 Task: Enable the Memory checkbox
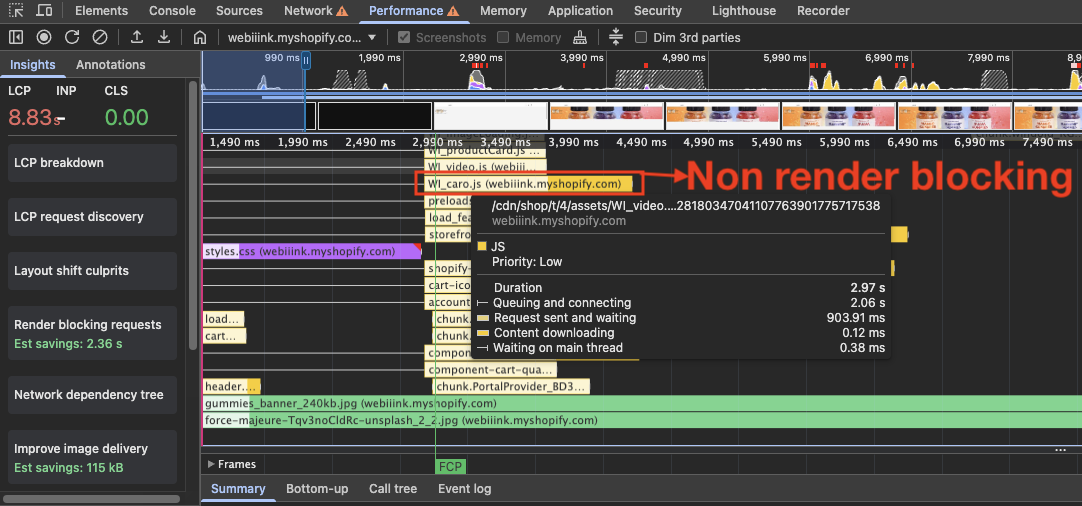click(503, 37)
